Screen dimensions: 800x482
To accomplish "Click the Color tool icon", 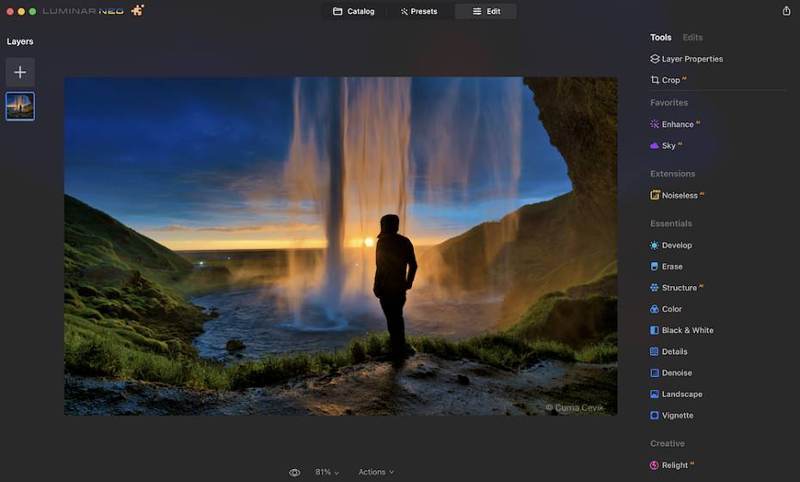I will 655,309.
